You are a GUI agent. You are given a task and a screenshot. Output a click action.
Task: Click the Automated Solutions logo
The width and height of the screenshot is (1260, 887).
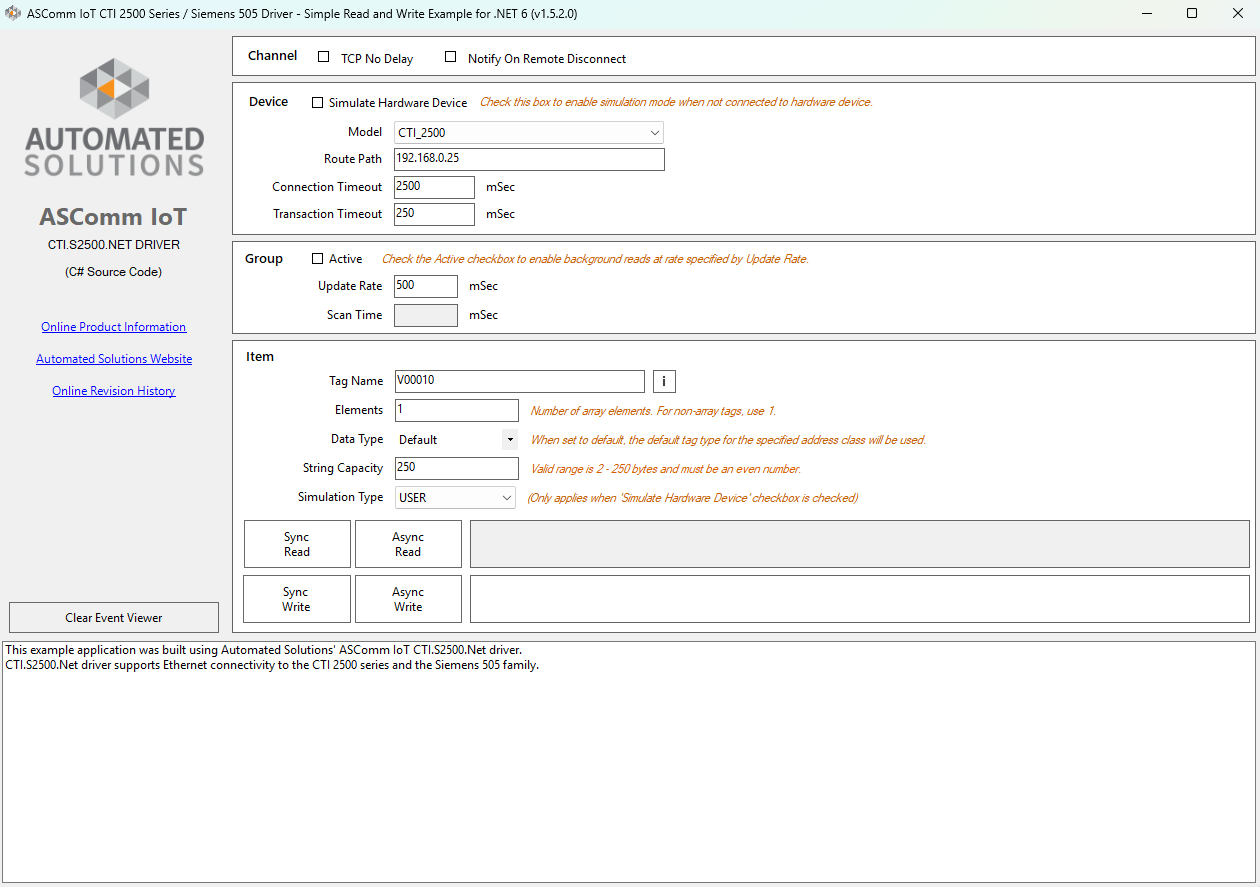tap(113, 116)
